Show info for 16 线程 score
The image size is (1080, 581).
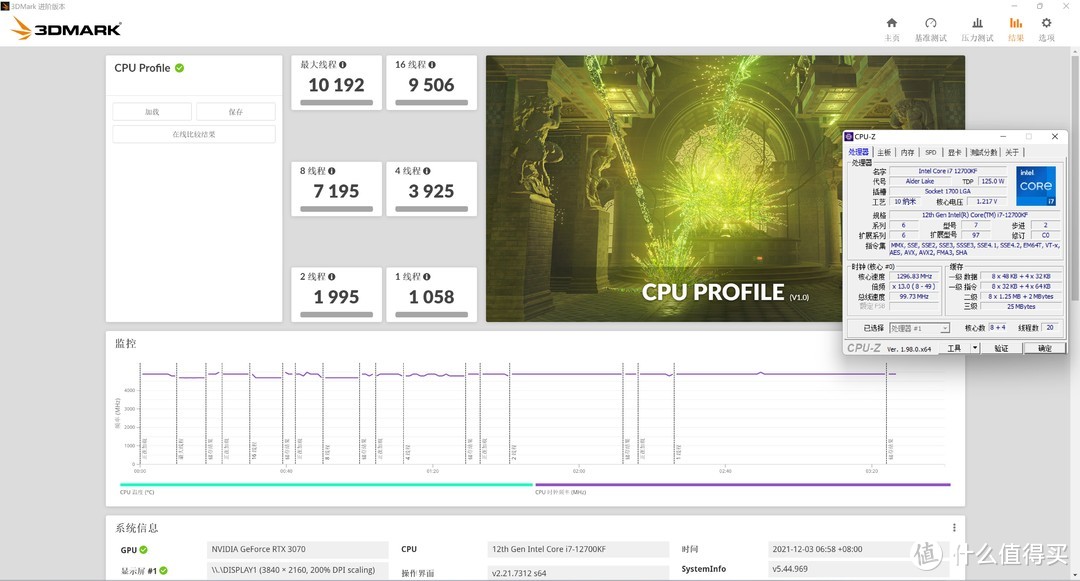point(432,65)
